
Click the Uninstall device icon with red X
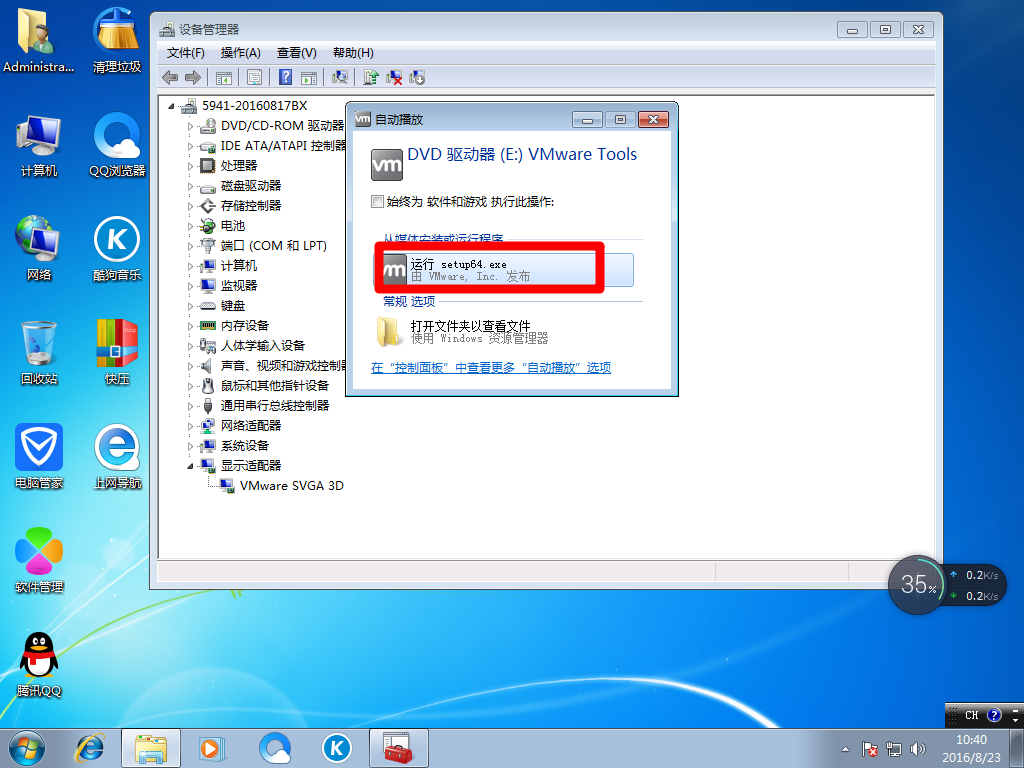394,78
